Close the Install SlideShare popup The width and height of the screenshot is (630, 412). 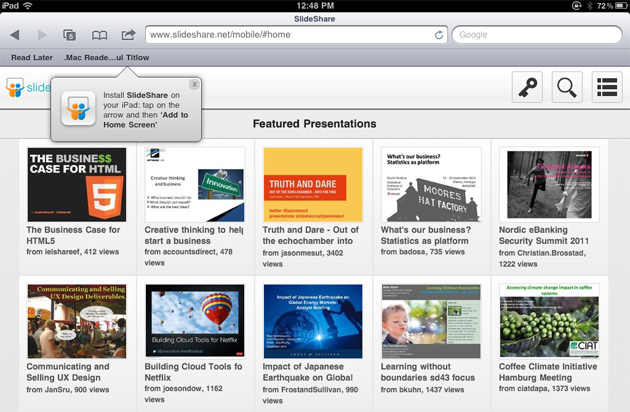(194, 84)
